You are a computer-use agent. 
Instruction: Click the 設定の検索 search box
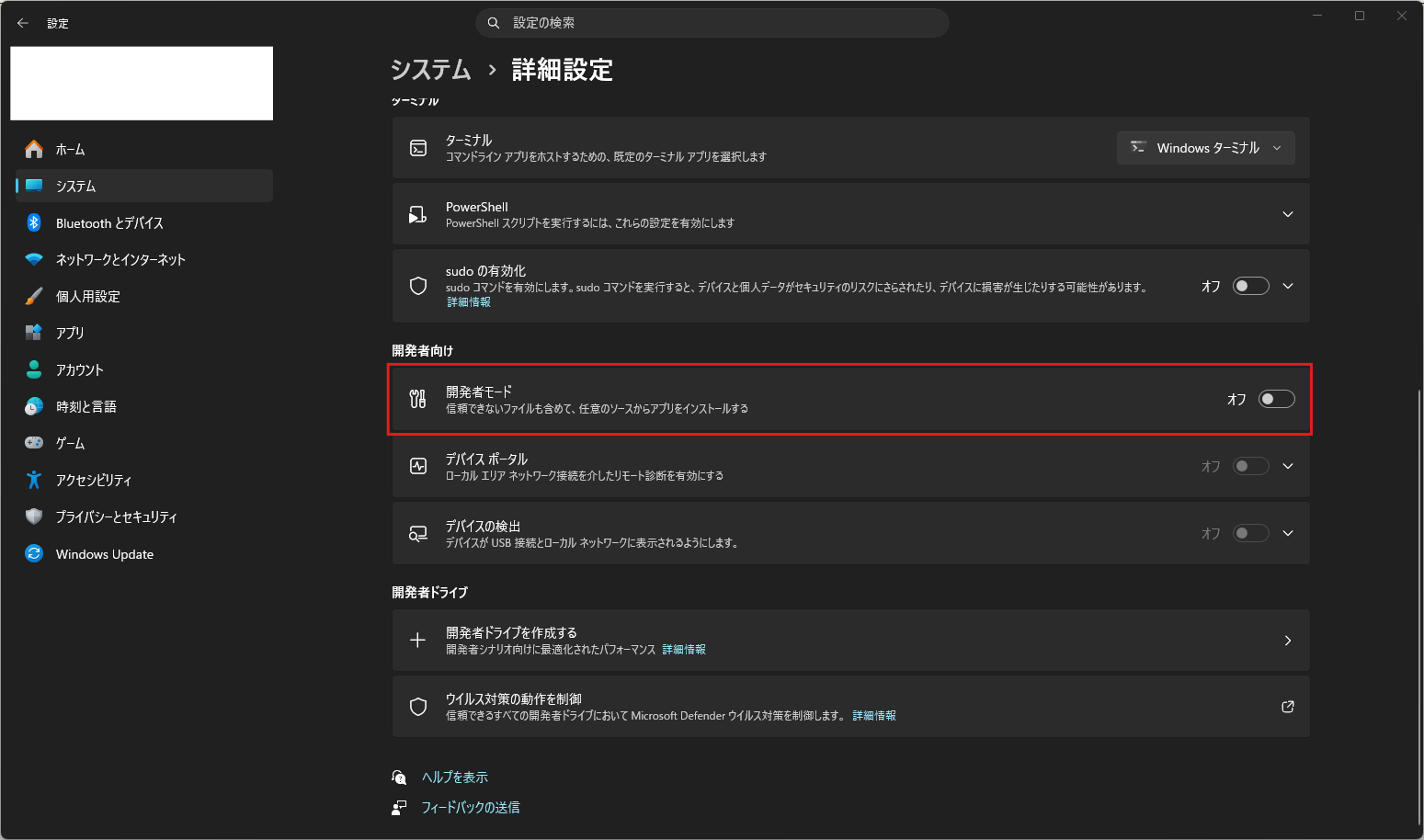(x=712, y=23)
